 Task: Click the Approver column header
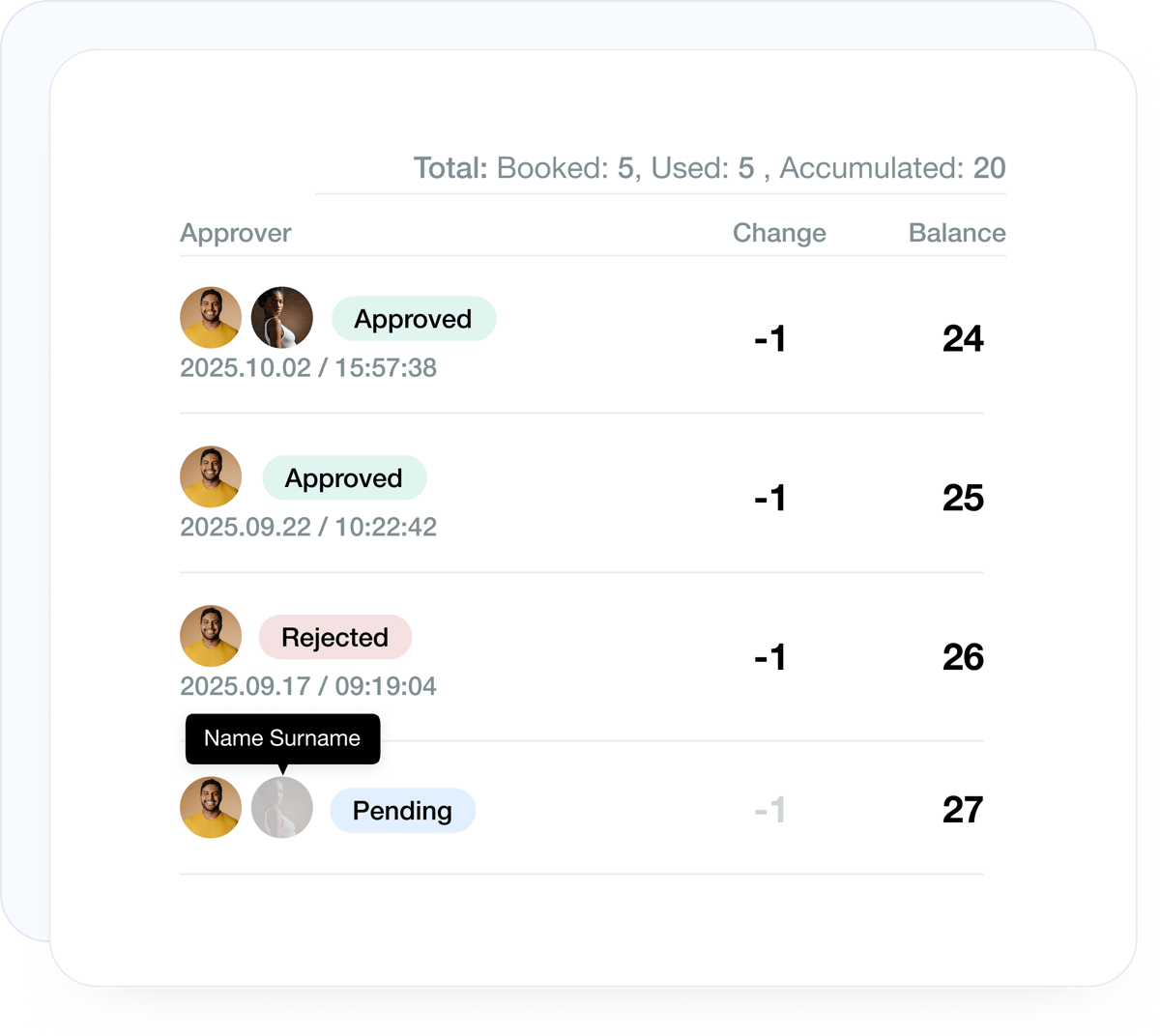click(x=235, y=233)
